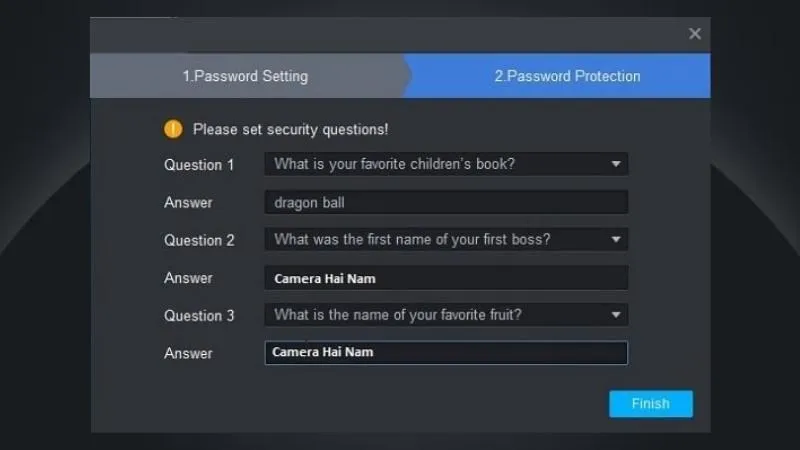Screen dimensions: 800x450
Task: Focus the answer field under Question 3
Action: (446, 353)
